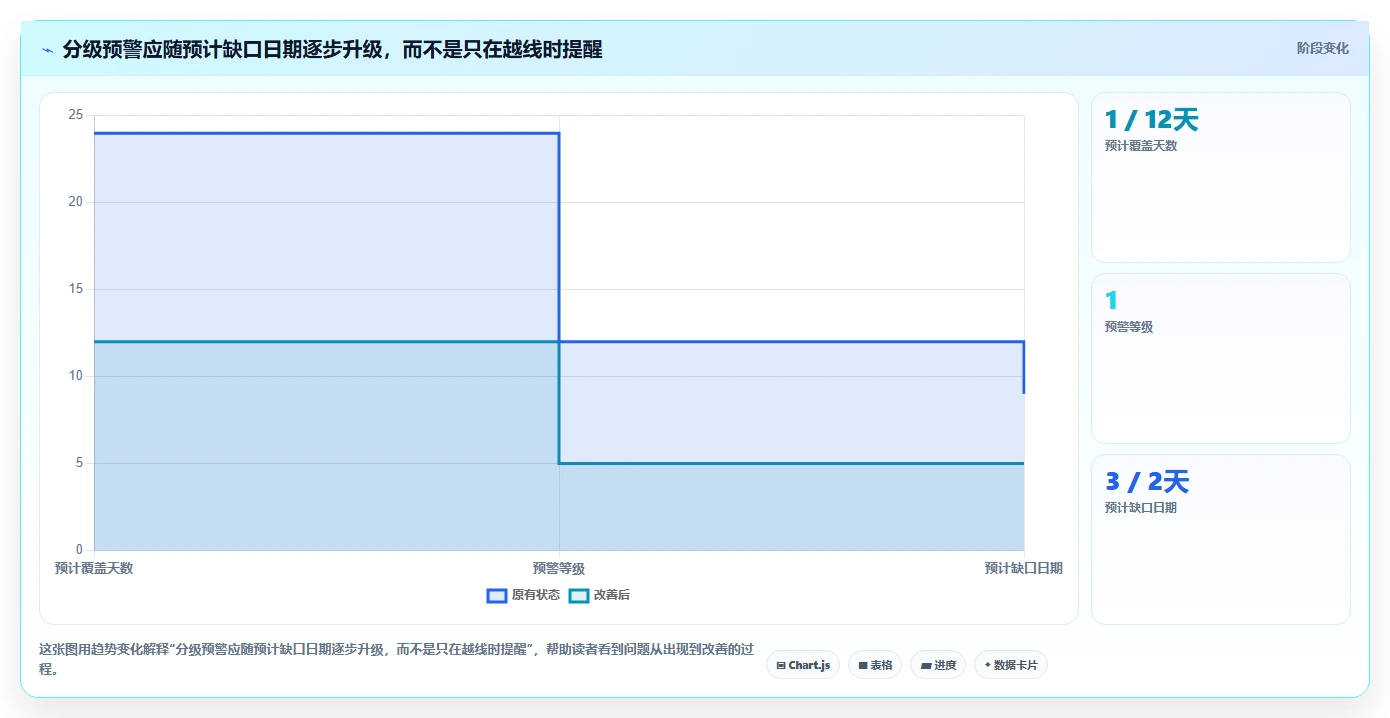Click the 预计覆盖天数 x-axis label
The image size is (1390, 718).
[x=94, y=568]
